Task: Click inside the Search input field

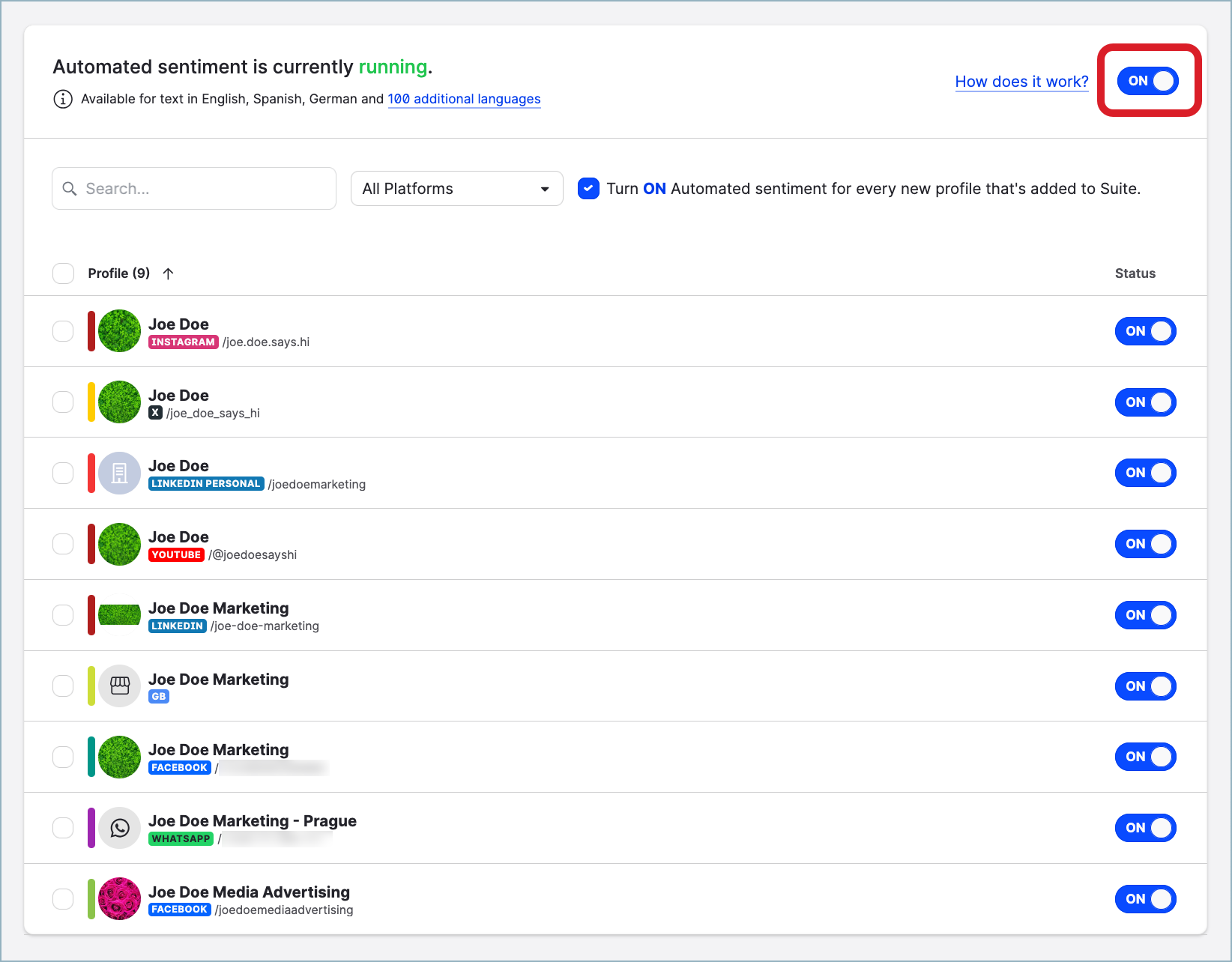Action: [195, 188]
